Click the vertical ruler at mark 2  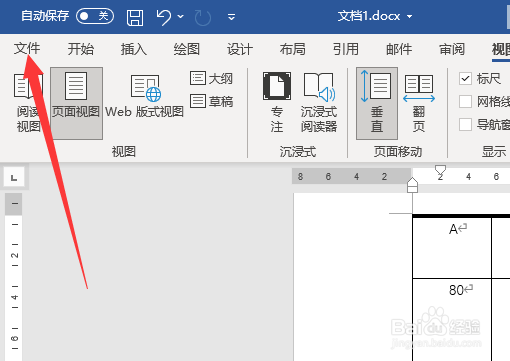pos(14,256)
